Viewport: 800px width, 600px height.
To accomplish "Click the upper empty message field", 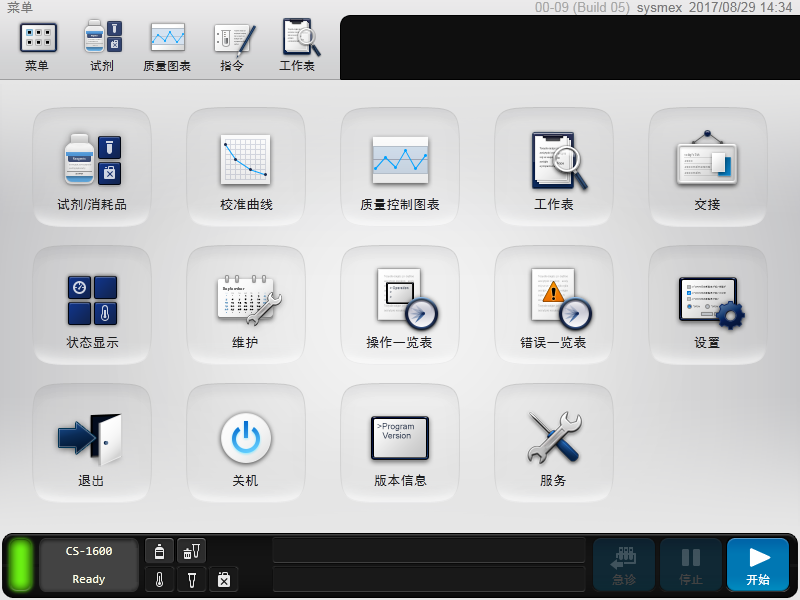I will [x=429, y=551].
